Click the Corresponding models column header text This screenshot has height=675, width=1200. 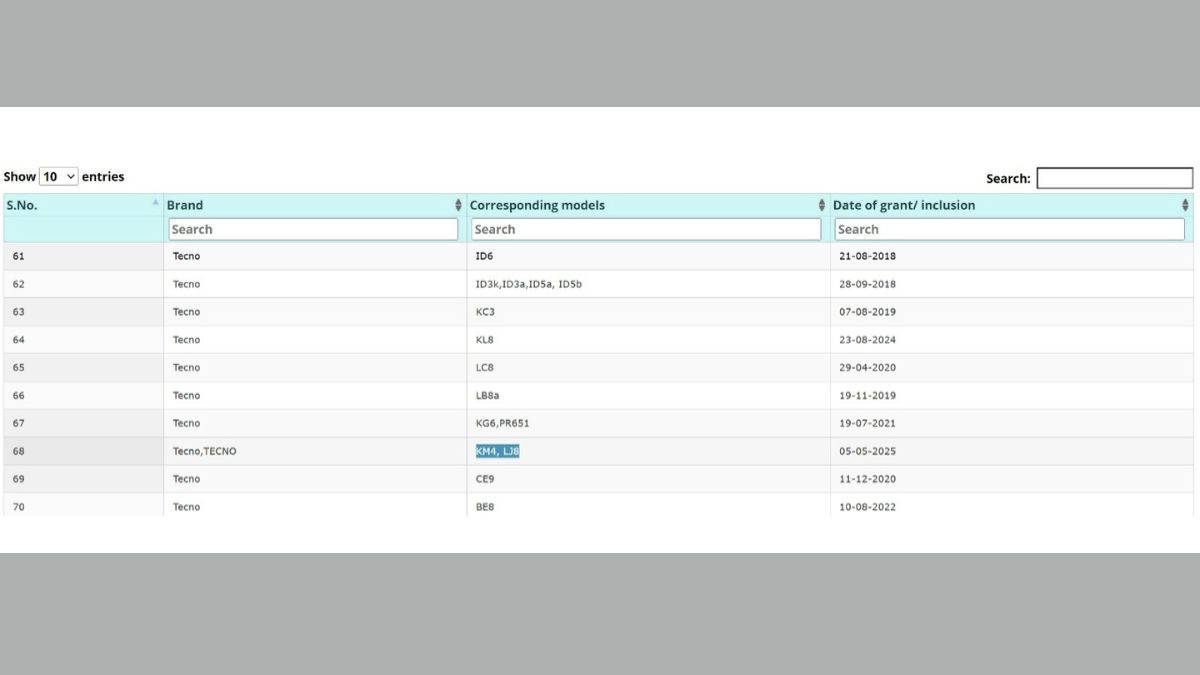(x=537, y=205)
